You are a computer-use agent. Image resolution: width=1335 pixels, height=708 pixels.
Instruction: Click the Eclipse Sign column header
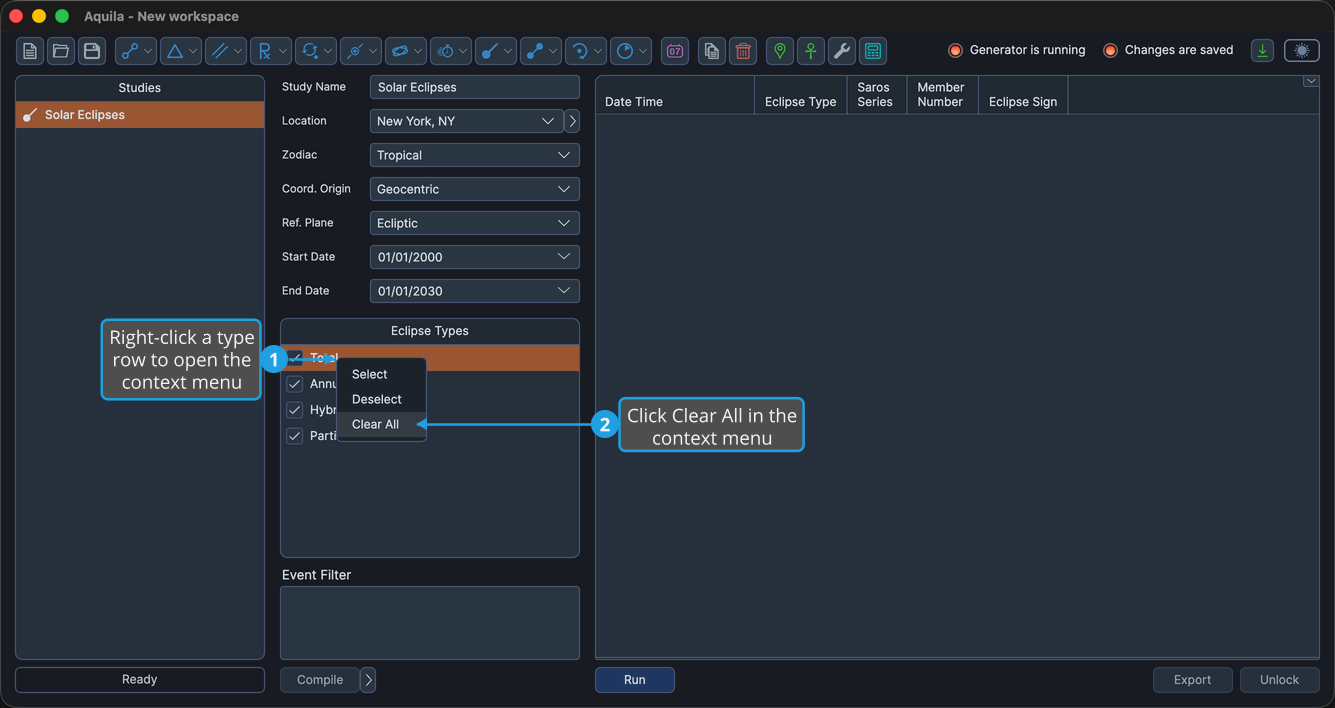point(1023,95)
